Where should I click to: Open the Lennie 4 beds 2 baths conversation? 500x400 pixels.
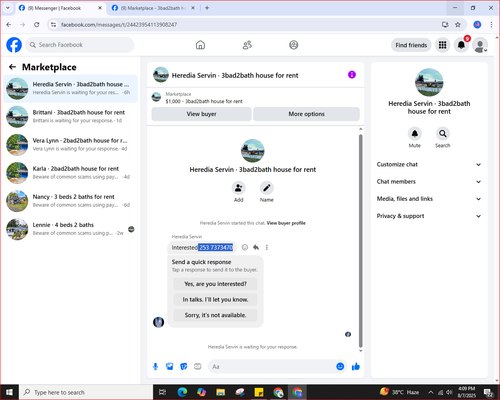[x=70, y=229]
